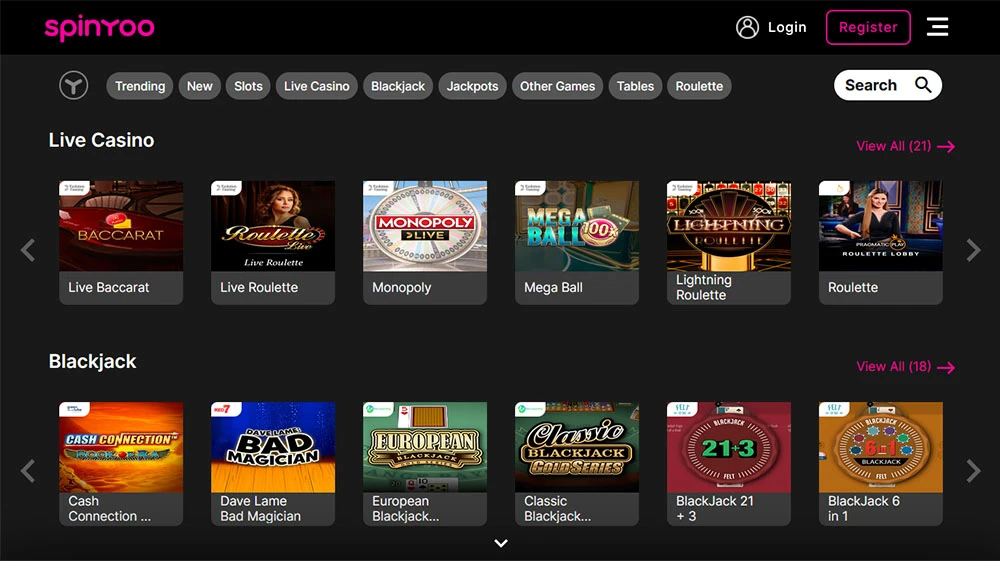Click the magnifying glass search icon
Image resolution: width=1000 pixels, height=561 pixels.
923,85
